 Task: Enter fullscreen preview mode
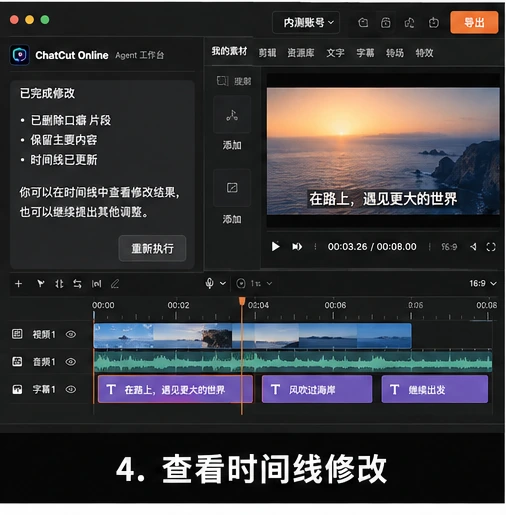(491, 247)
